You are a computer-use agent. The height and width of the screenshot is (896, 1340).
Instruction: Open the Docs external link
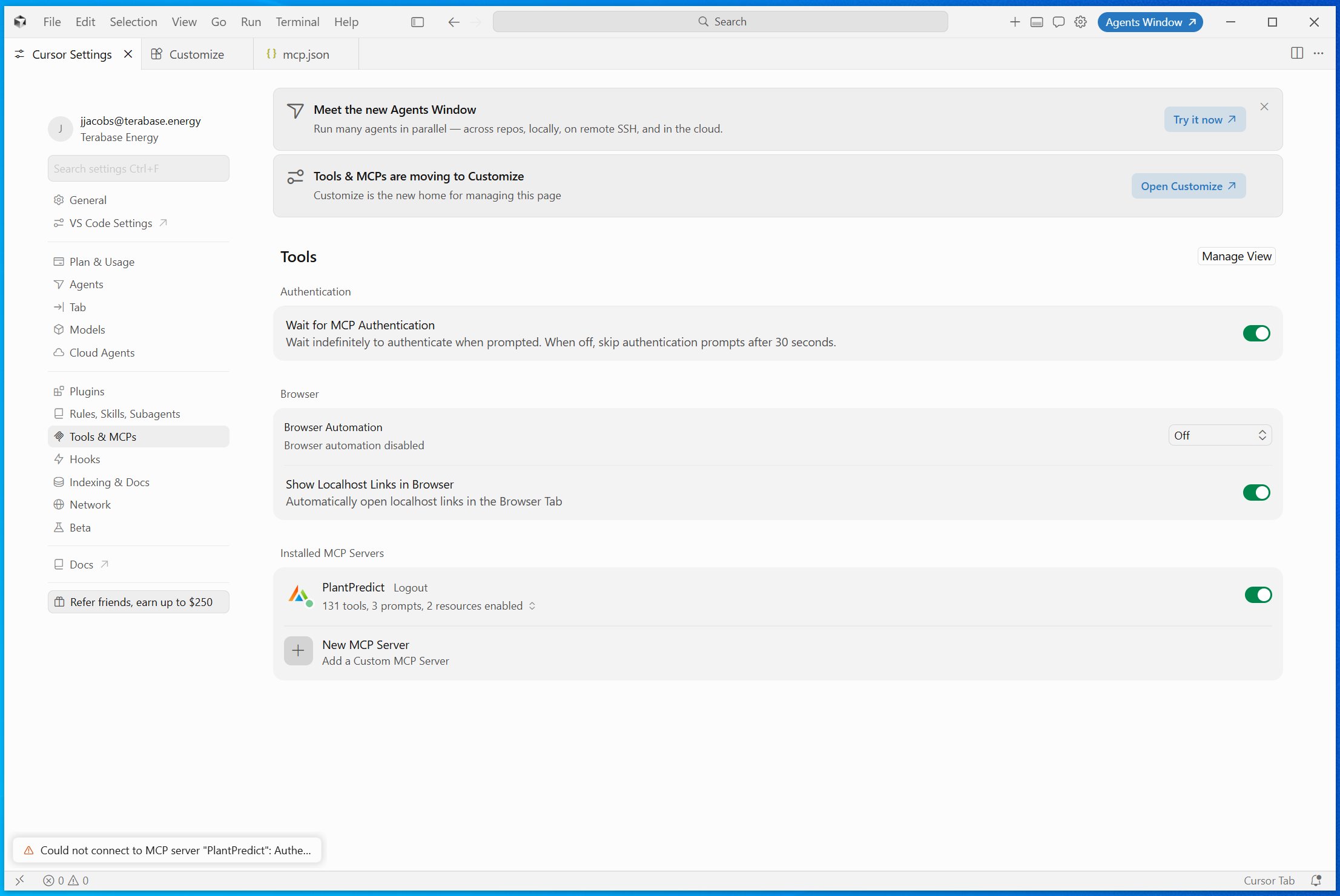pyautogui.click(x=139, y=564)
